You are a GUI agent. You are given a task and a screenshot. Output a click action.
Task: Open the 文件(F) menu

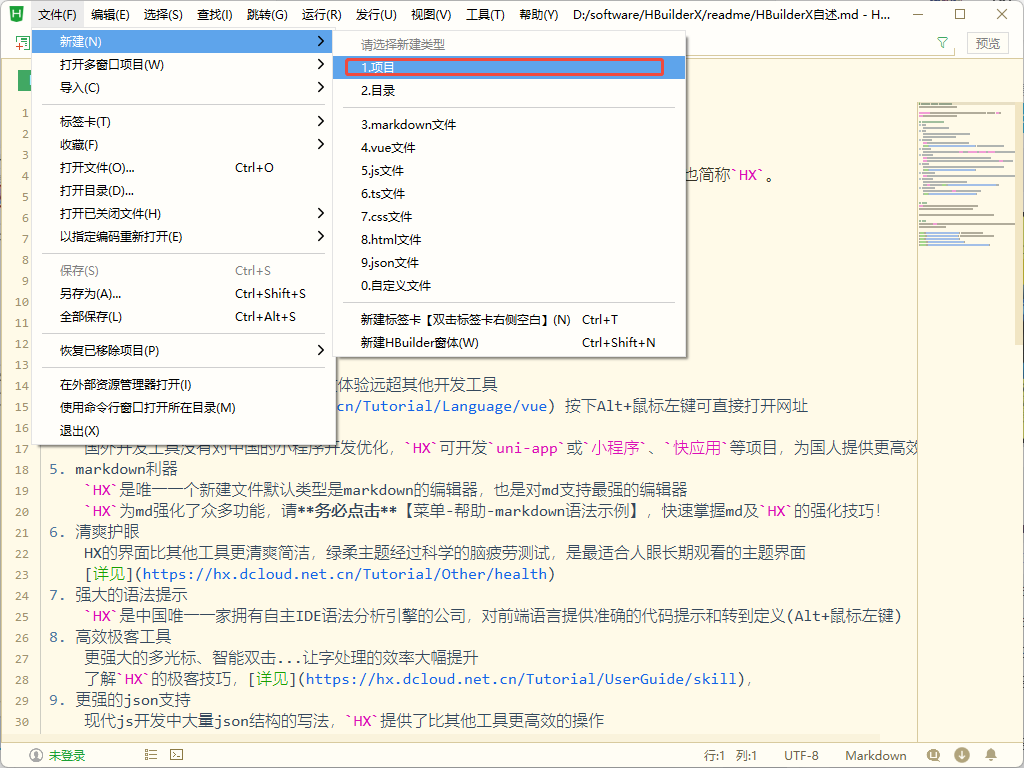click(57, 14)
